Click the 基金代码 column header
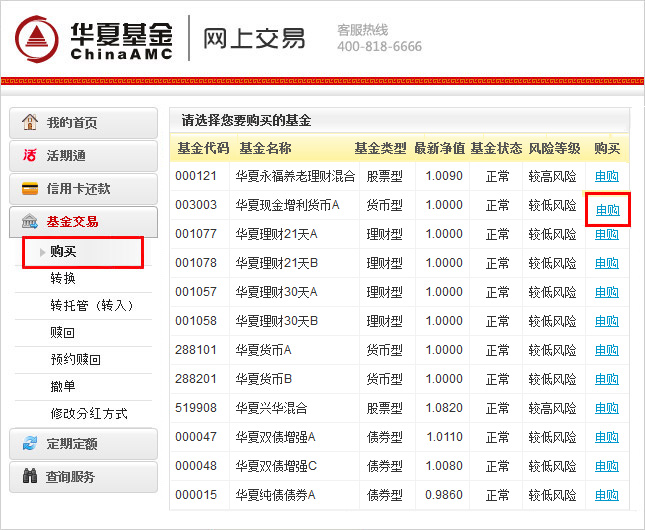This screenshot has height=530, width=645. point(203,148)
